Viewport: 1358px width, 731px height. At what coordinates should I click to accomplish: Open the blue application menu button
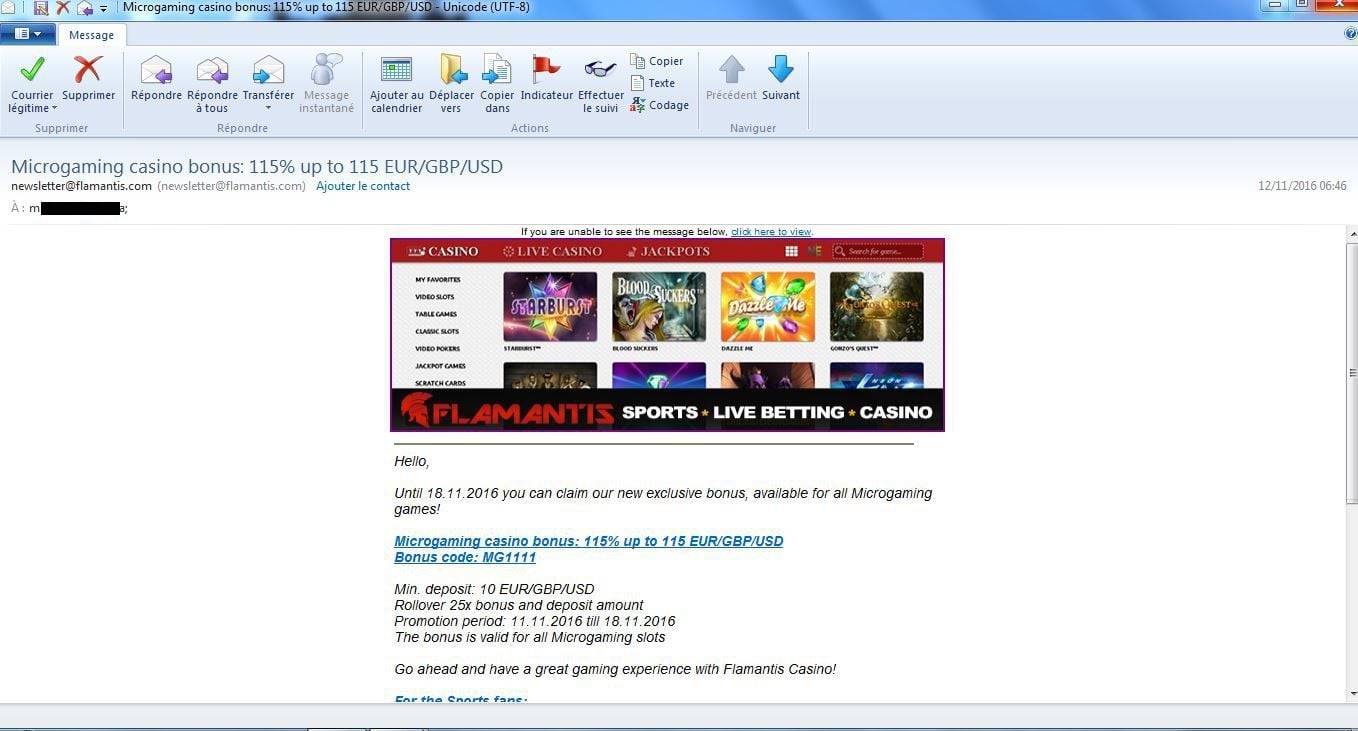pyautogui.click(x=27, y=34)
